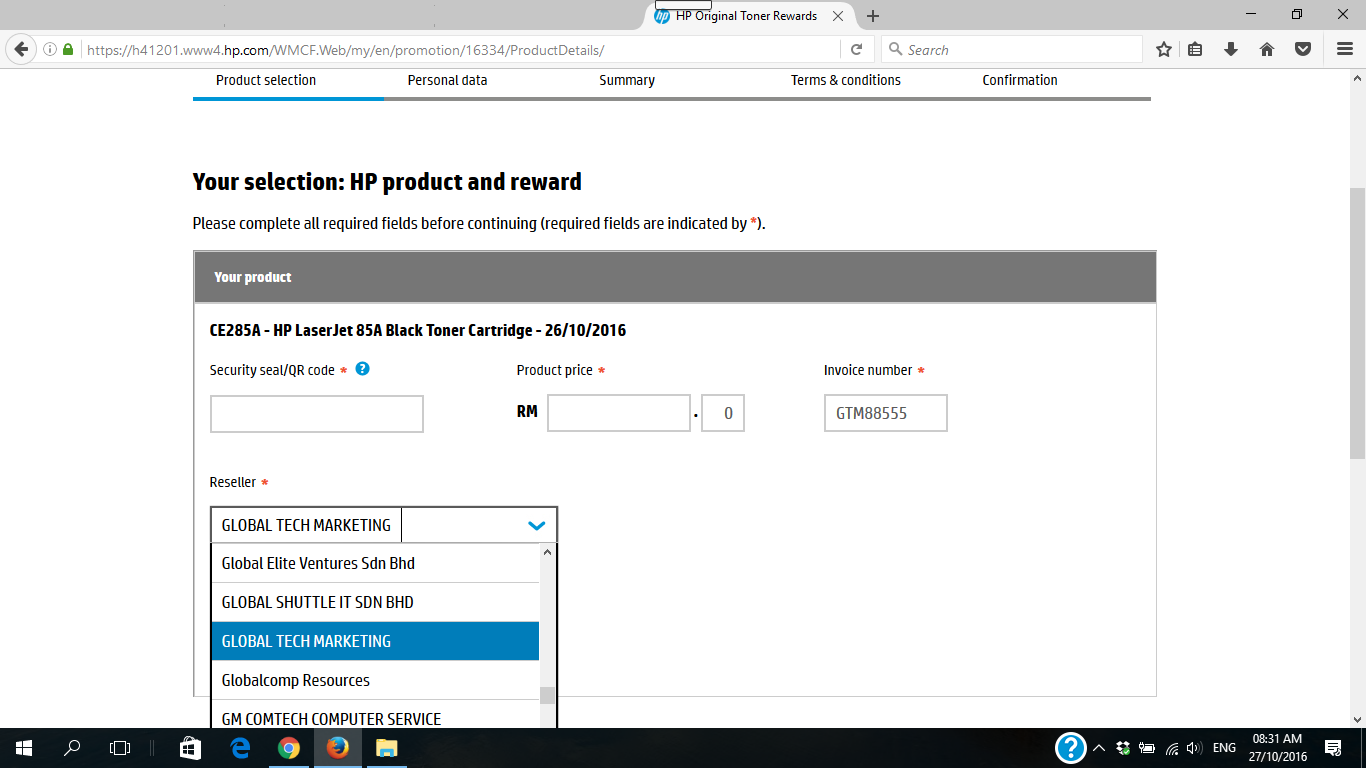Open File Explorer from the taskbar
The height and width of the screenshot is (768, 1366).
386,747
